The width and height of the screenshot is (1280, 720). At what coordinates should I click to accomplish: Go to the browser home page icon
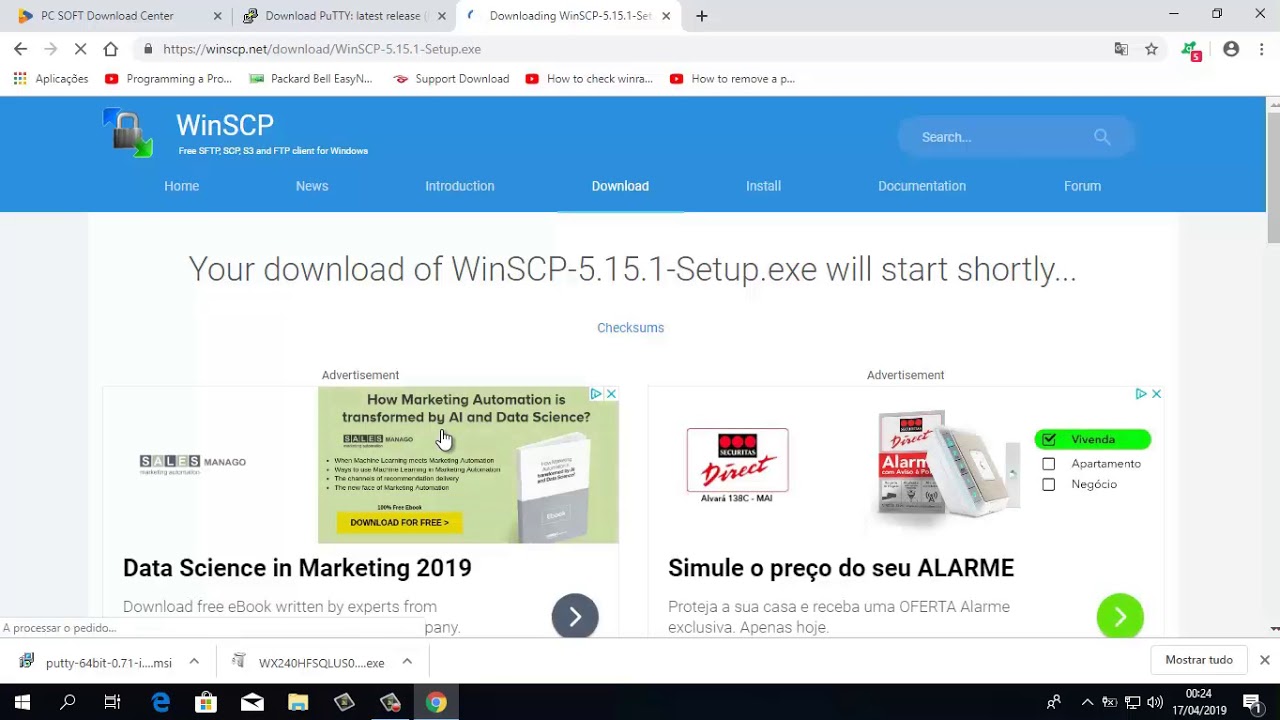click(111, 49)
